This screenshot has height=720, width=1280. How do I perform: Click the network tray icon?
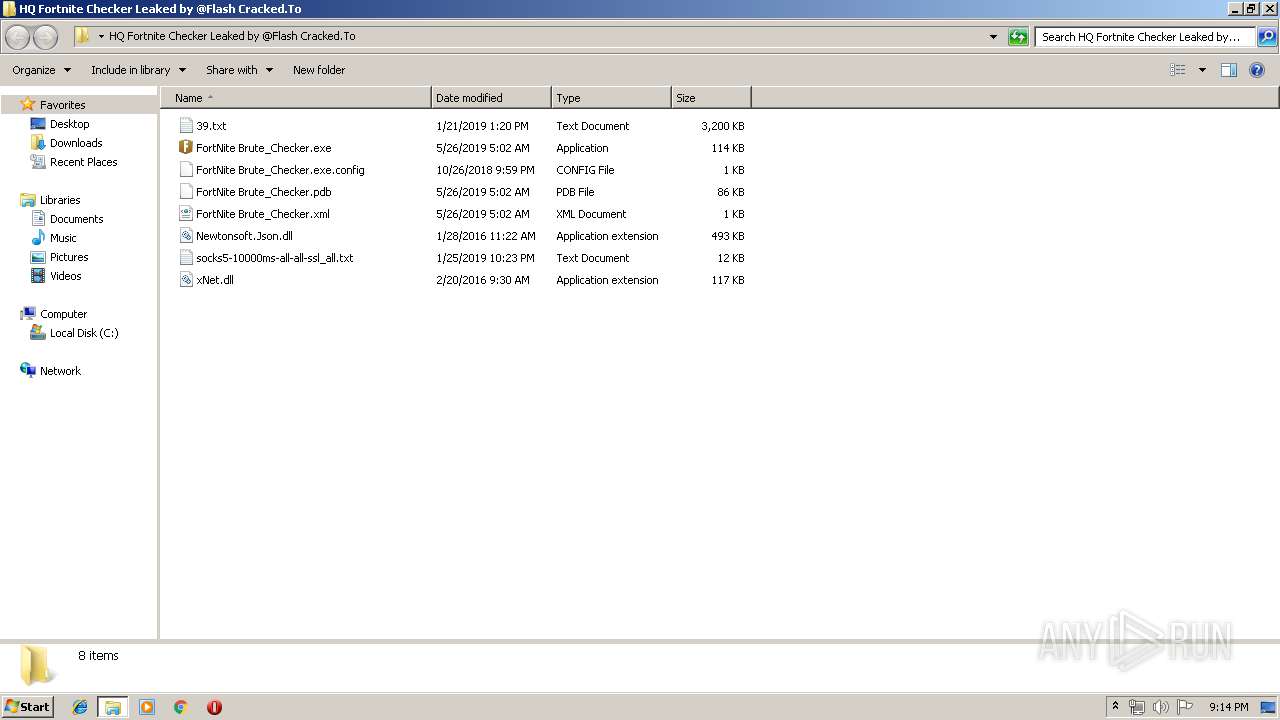coord(1137,707)
